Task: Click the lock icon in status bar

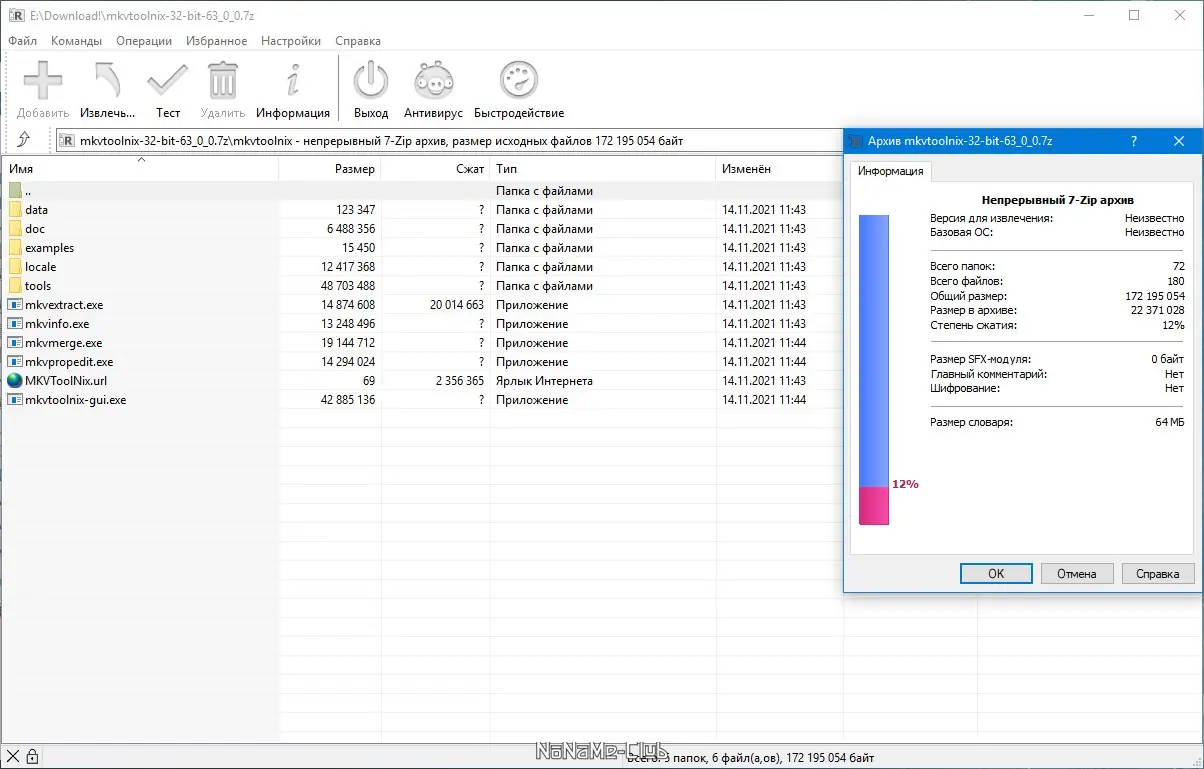Action: click(32, 756)
